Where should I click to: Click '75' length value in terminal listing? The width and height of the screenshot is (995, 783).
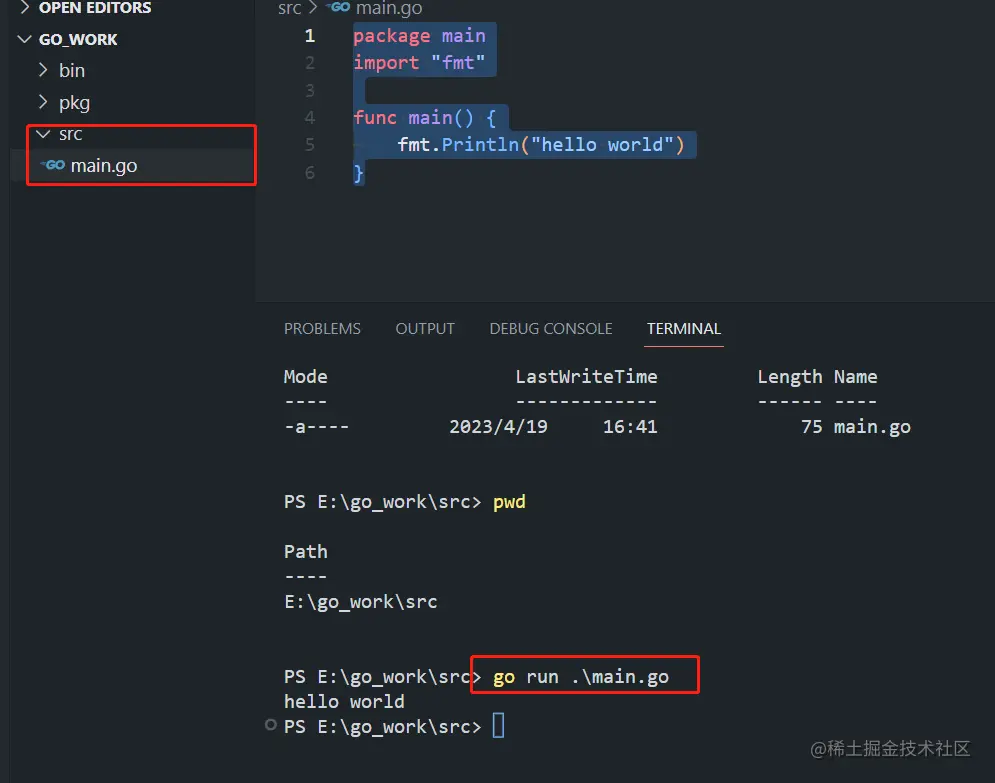[812, 426]
